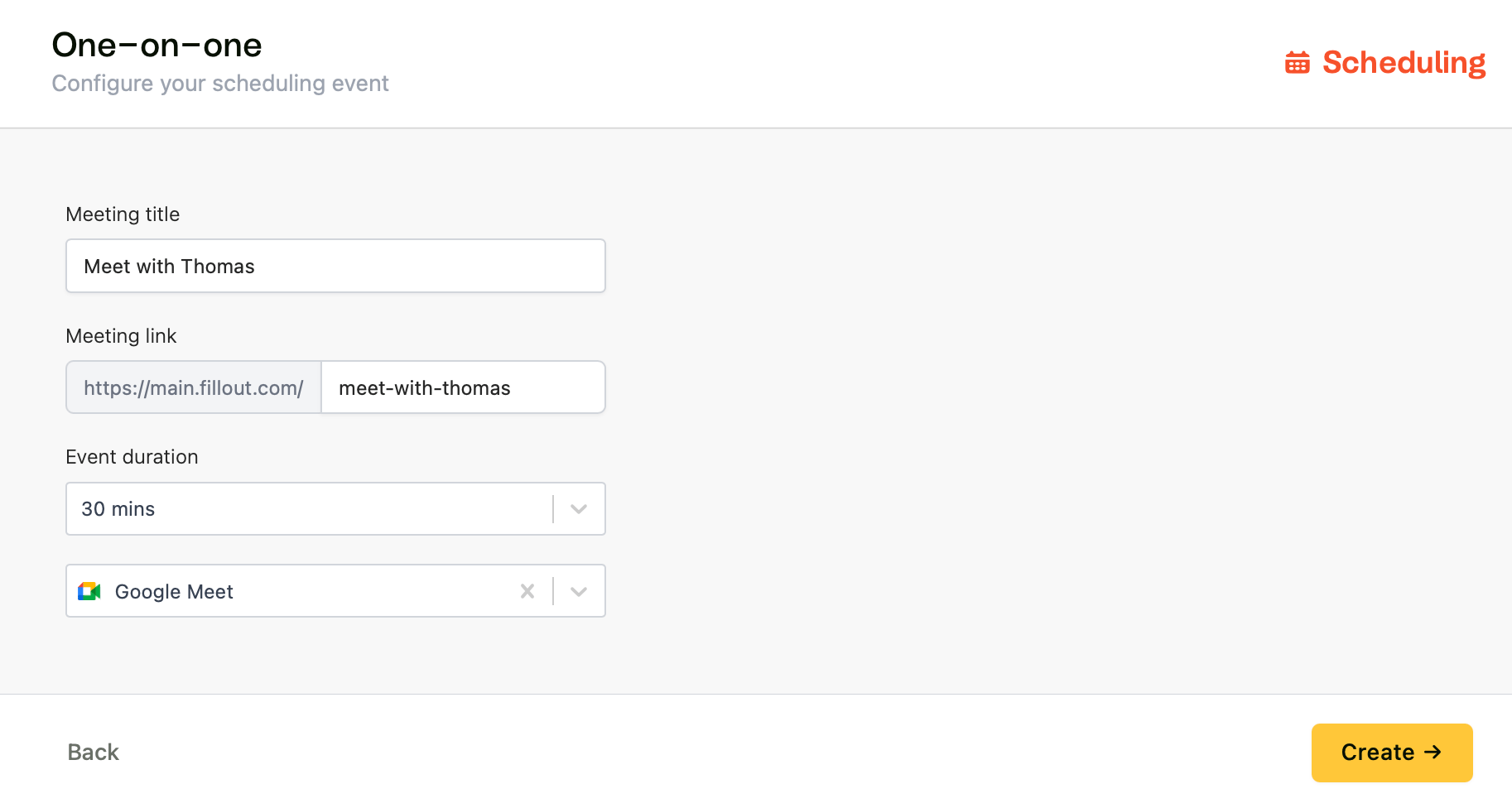Click the Create button
1512x808 pixels.
1392,753
